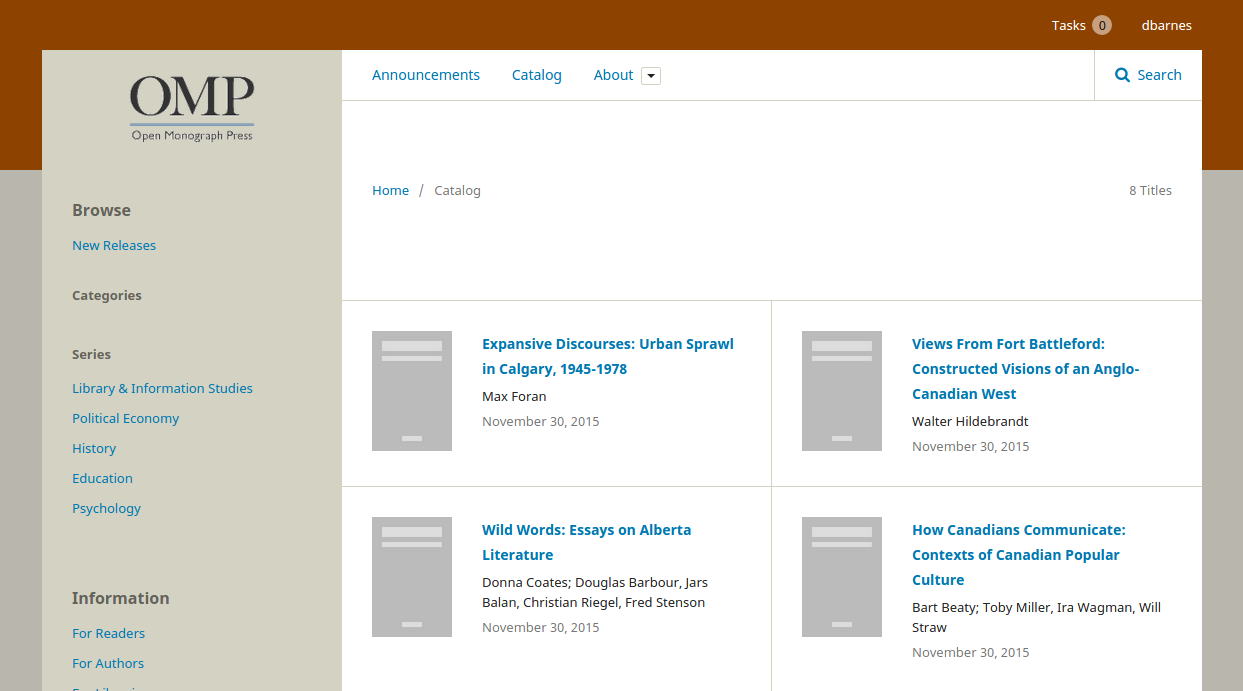Follow the Home breadcrumb link

click(x=390, y=190)
